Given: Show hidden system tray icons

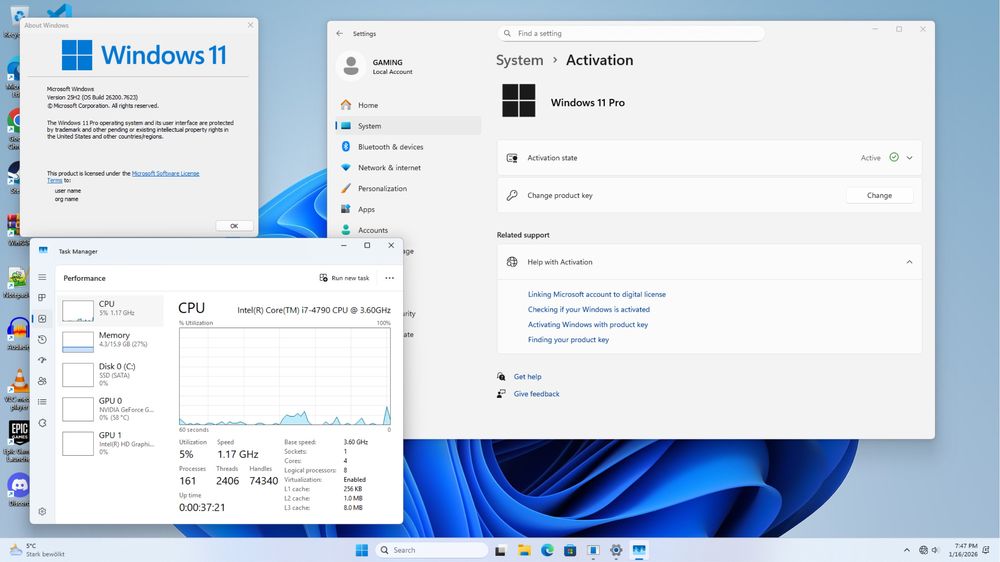Looking at the screenshot, I should (x=907, y=550).
